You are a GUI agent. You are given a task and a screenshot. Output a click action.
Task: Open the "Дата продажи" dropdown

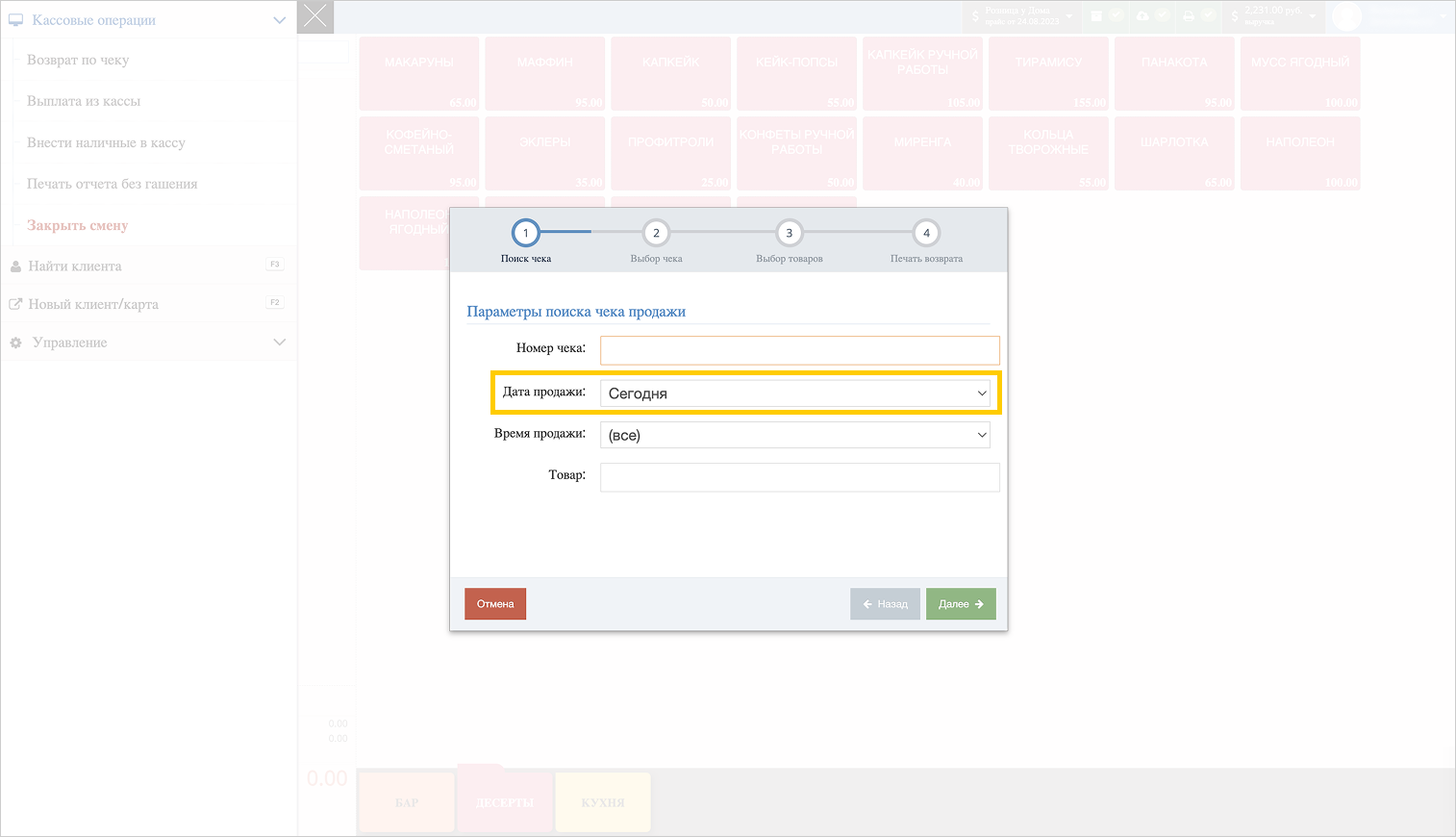click(x=794, y=393)
